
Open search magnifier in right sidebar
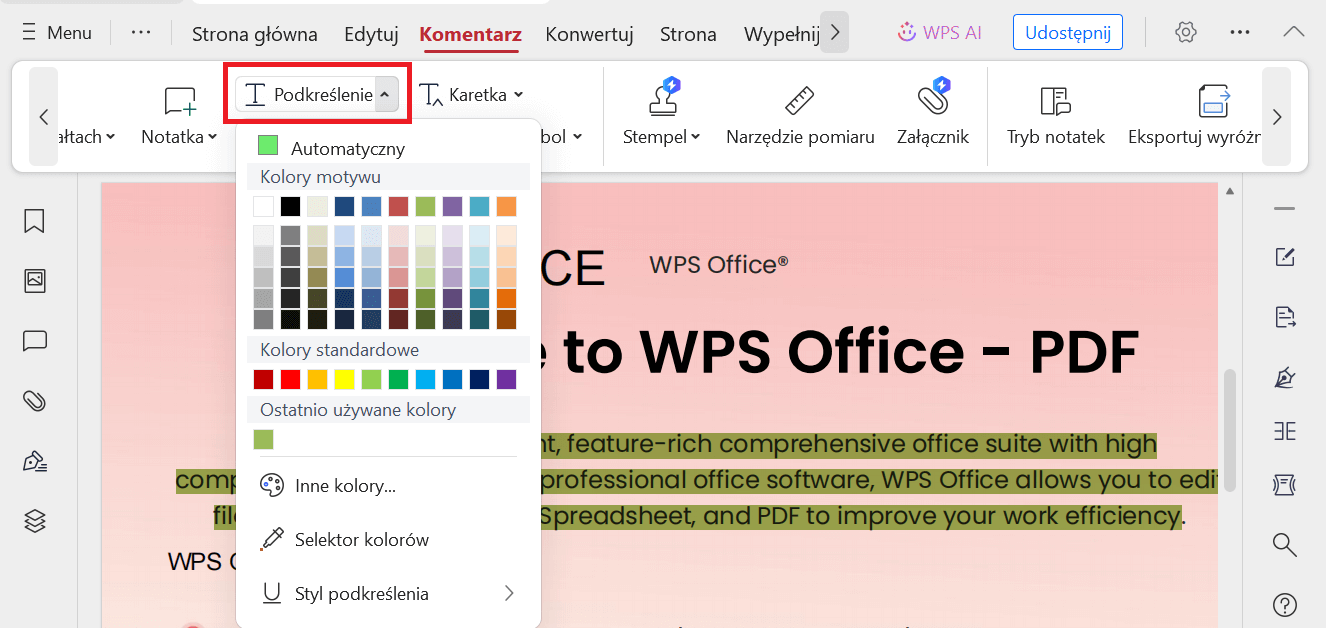click(x=1285, y=544)
